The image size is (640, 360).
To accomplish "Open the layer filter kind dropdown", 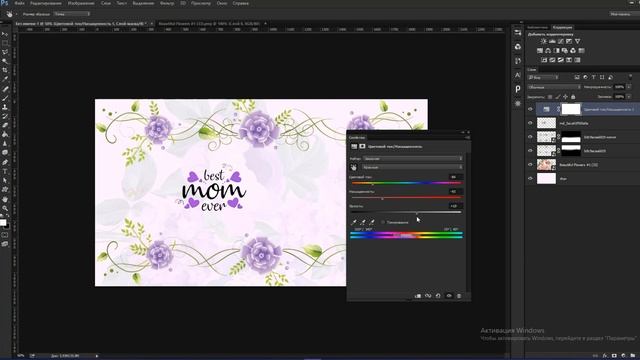I will (543, 77).
